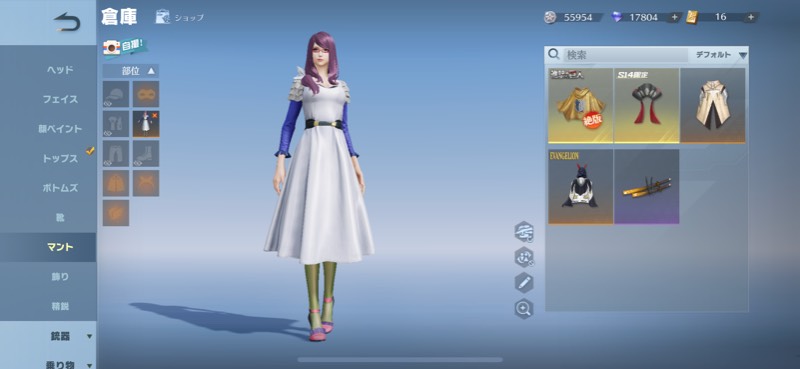Remove outfit with the orange X mark

pos(155,116)
